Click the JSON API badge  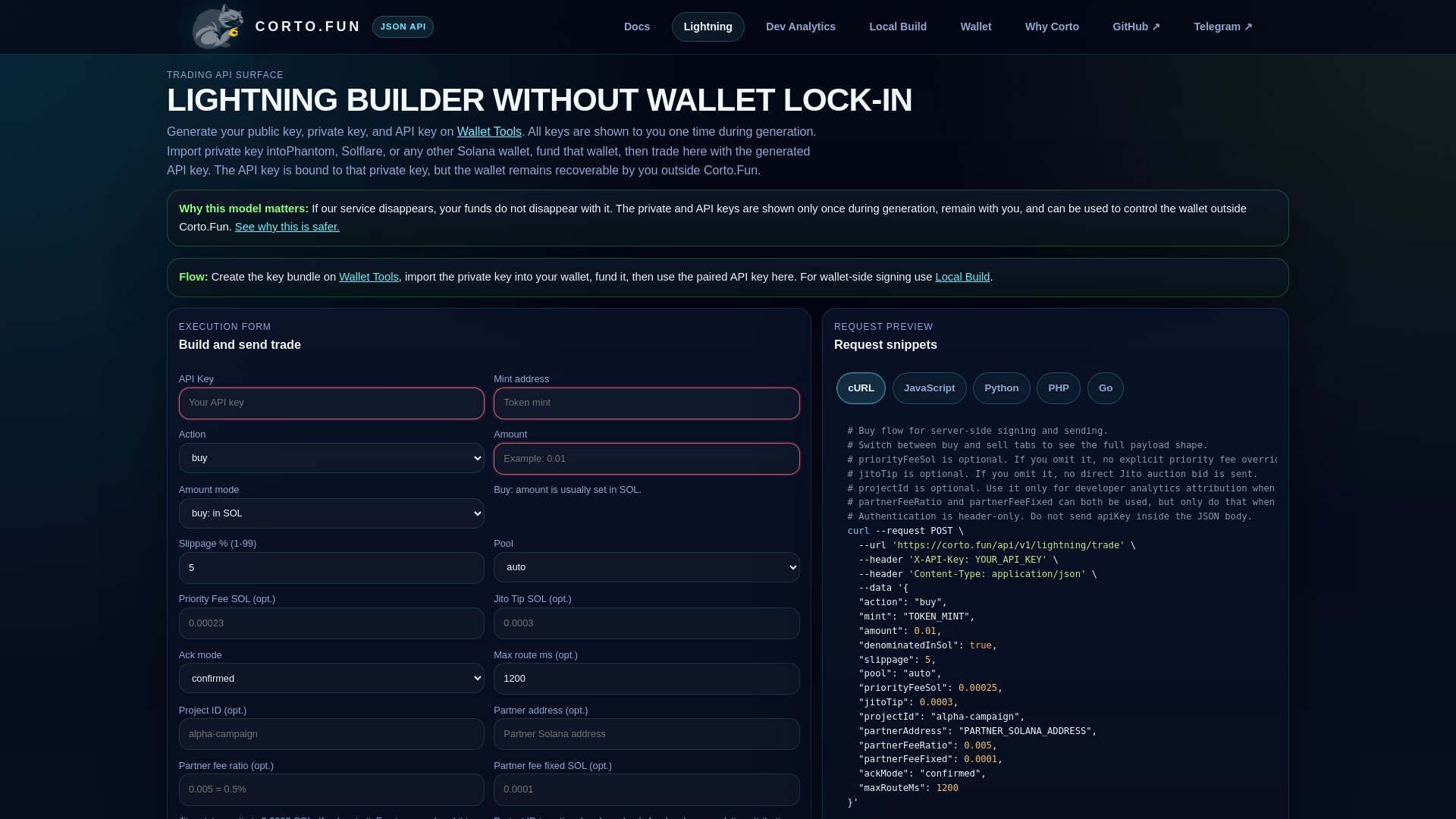(x=403, y=27)
